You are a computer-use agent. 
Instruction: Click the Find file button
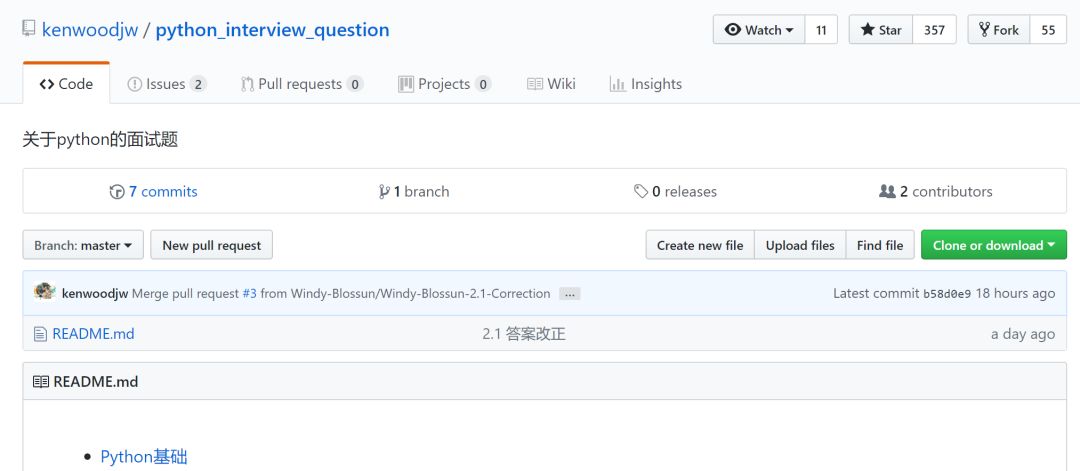pos(880,245)
